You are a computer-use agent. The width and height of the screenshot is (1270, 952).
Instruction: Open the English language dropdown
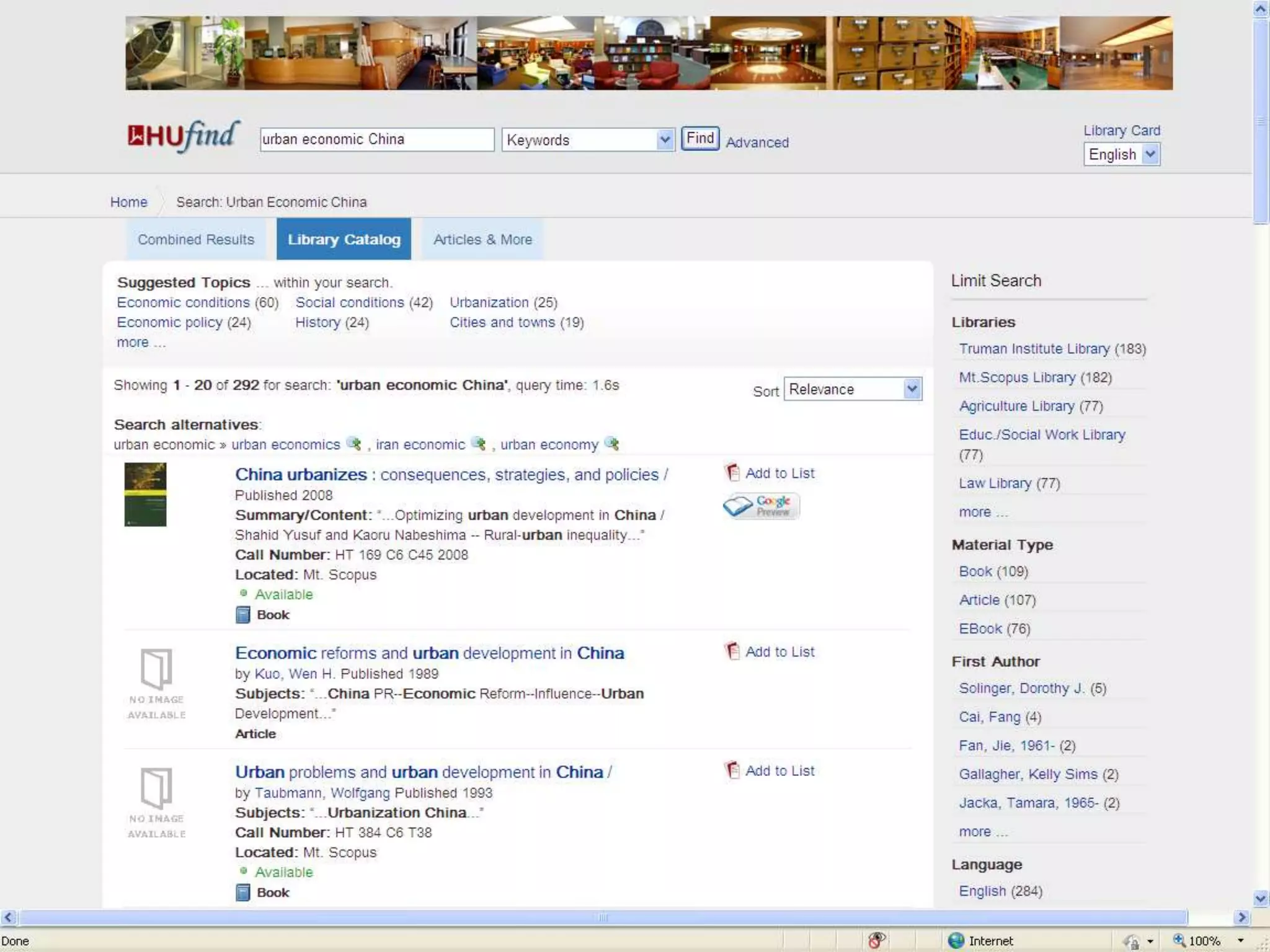pyautogui.click(x=1121, y=154)
